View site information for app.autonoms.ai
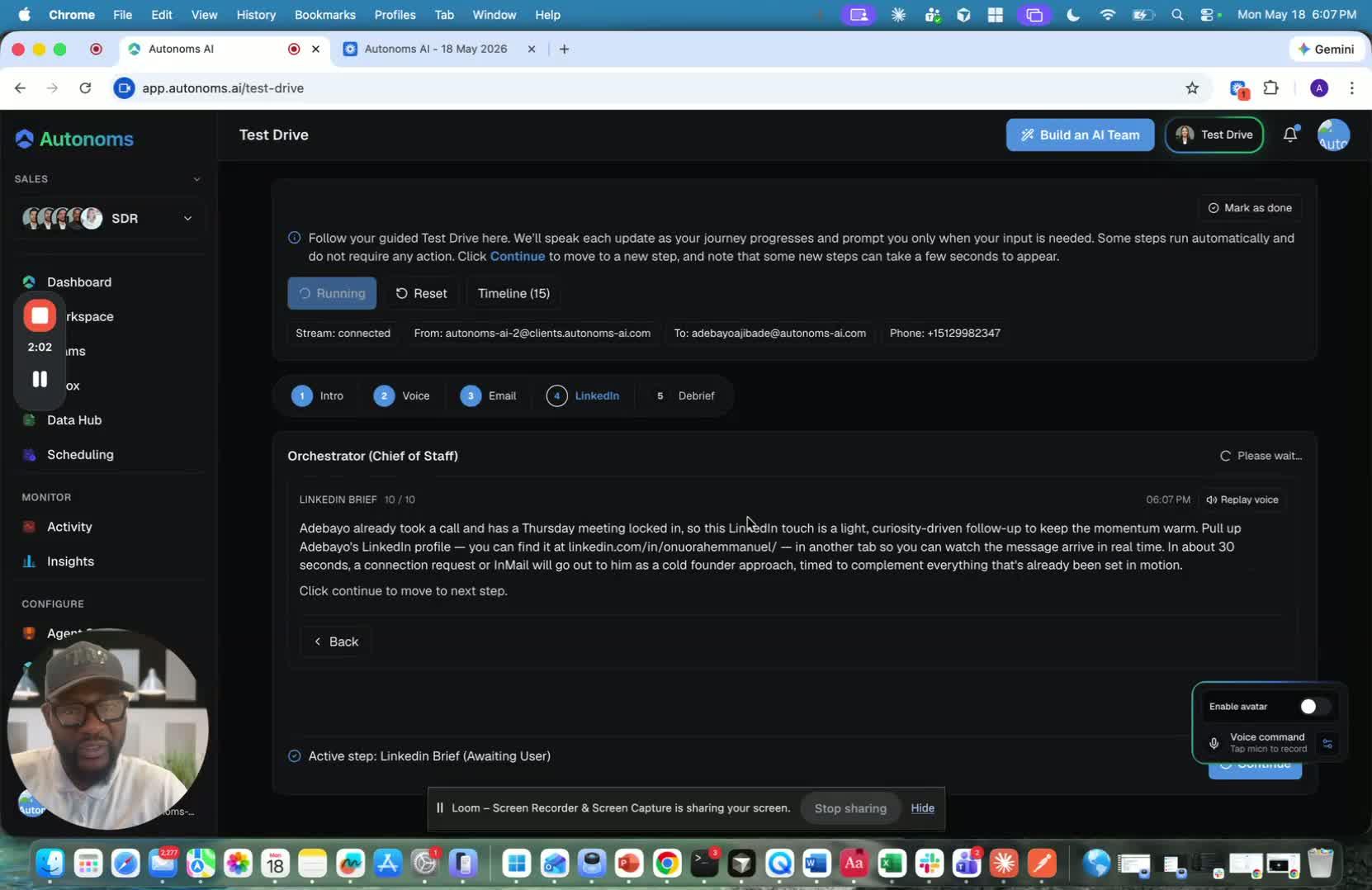Screen dimensions: 1372x890 coord(124,88)
